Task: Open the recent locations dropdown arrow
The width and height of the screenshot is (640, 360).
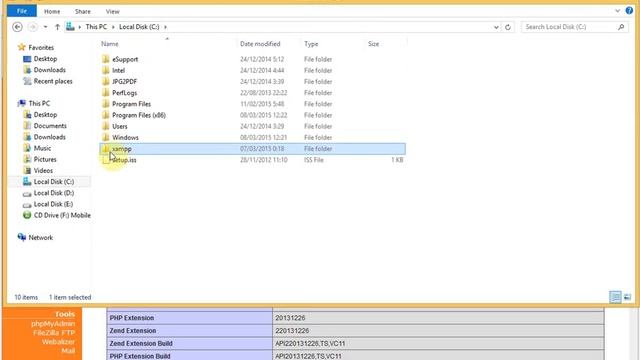Action: pos(45,27)
